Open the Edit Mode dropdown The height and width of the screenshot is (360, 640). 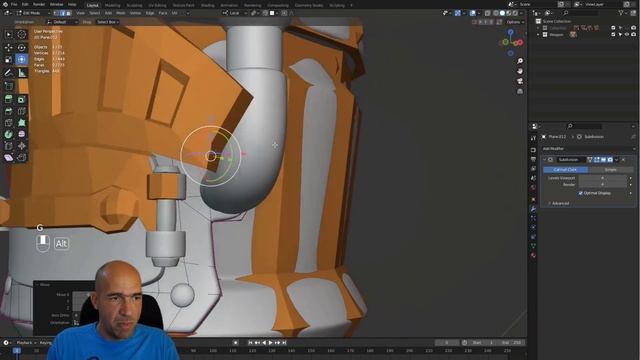[x=33, y=13]
